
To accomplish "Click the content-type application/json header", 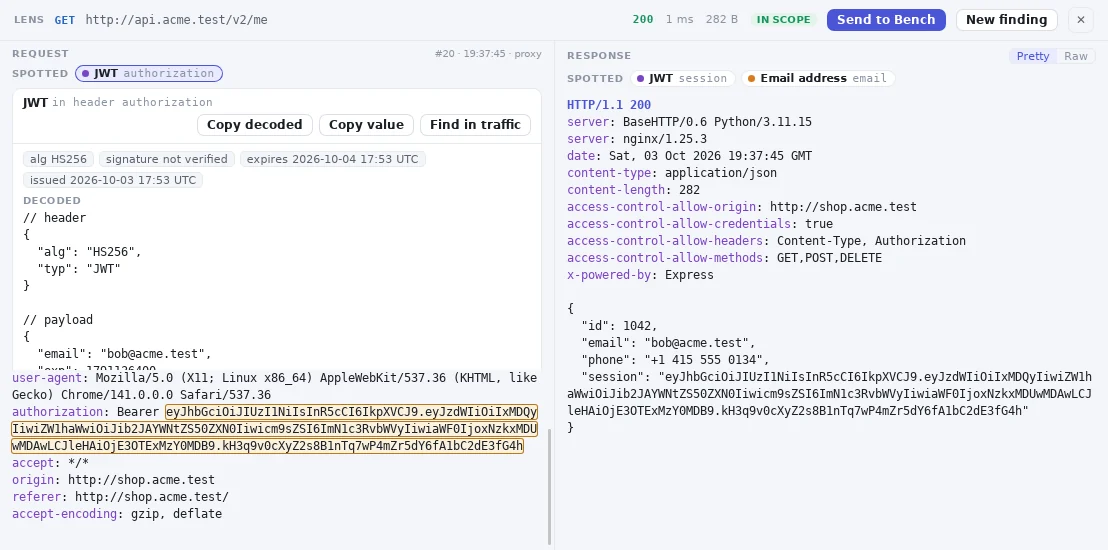I will [672, 172].
